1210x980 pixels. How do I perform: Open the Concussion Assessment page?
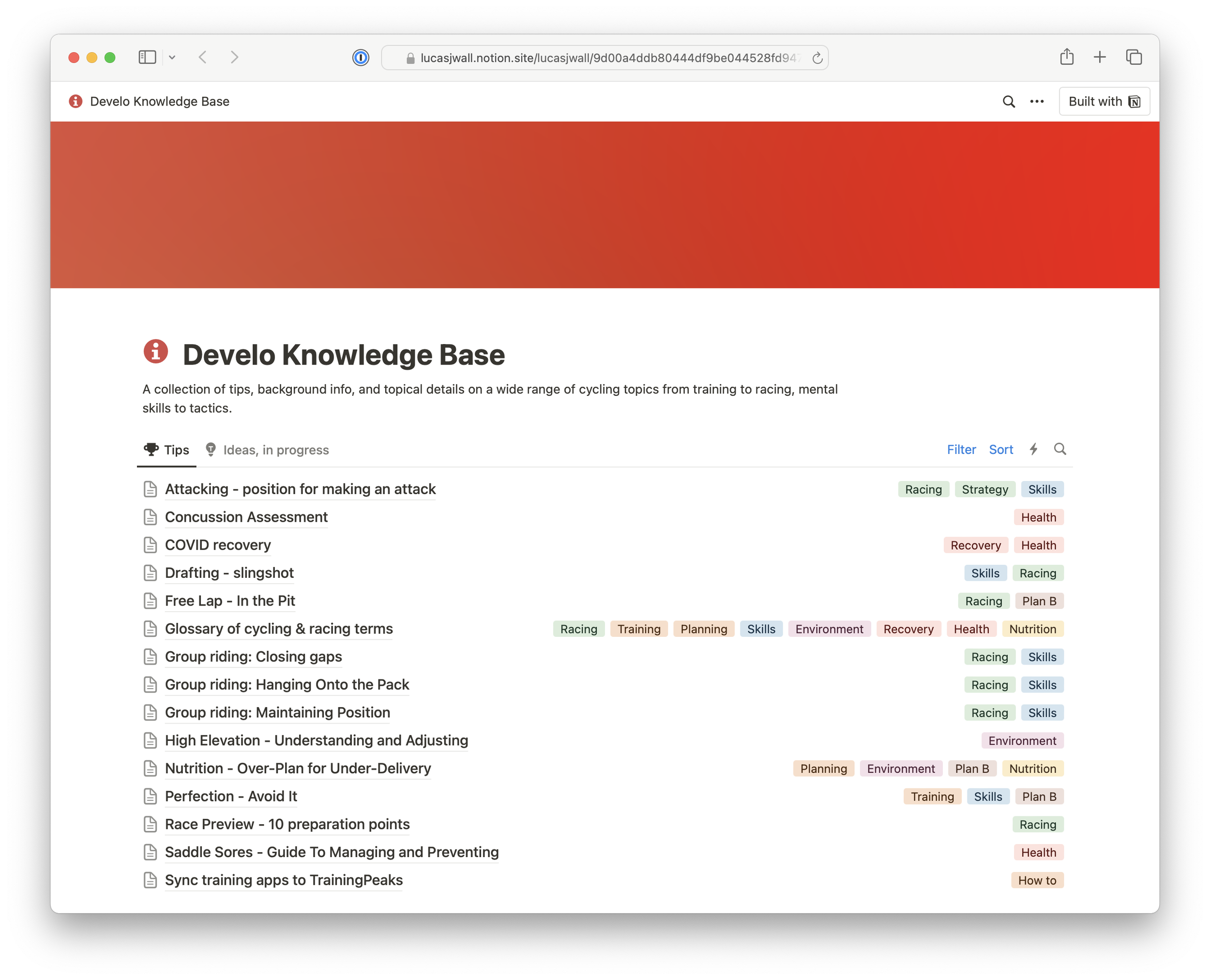[x=246, y=518]
